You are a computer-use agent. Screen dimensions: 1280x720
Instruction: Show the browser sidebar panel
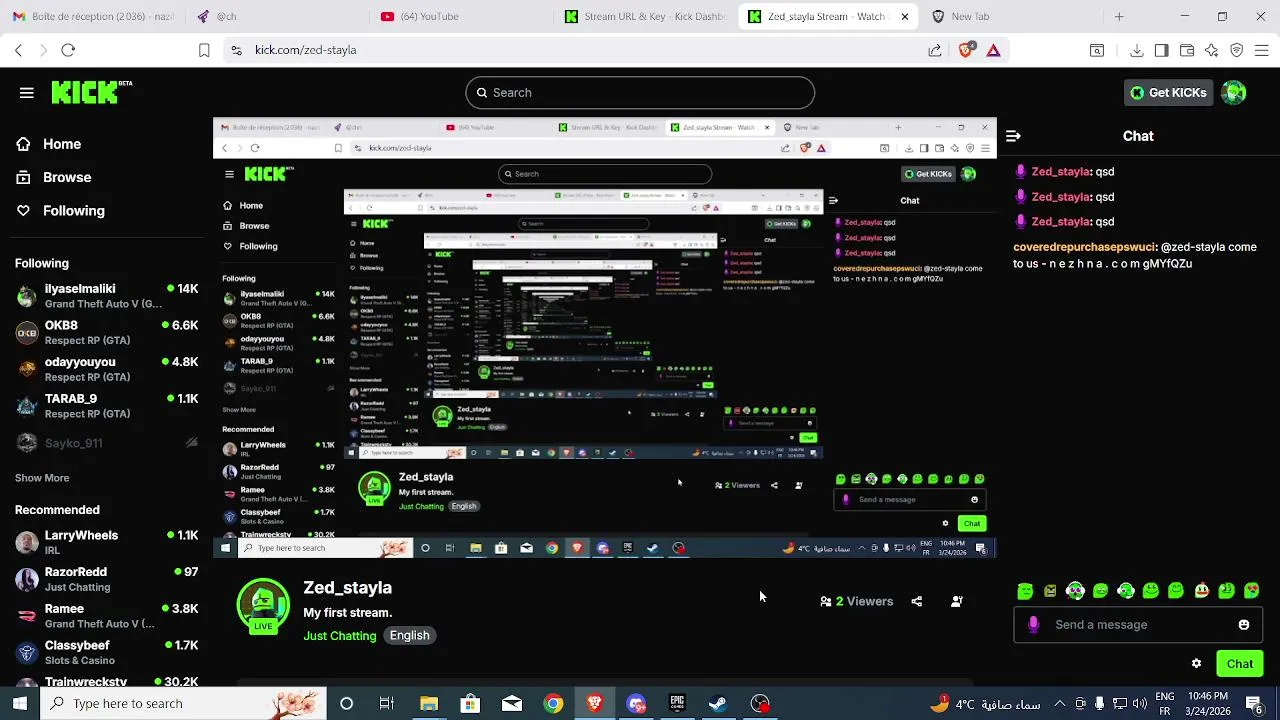(1161, 50)
